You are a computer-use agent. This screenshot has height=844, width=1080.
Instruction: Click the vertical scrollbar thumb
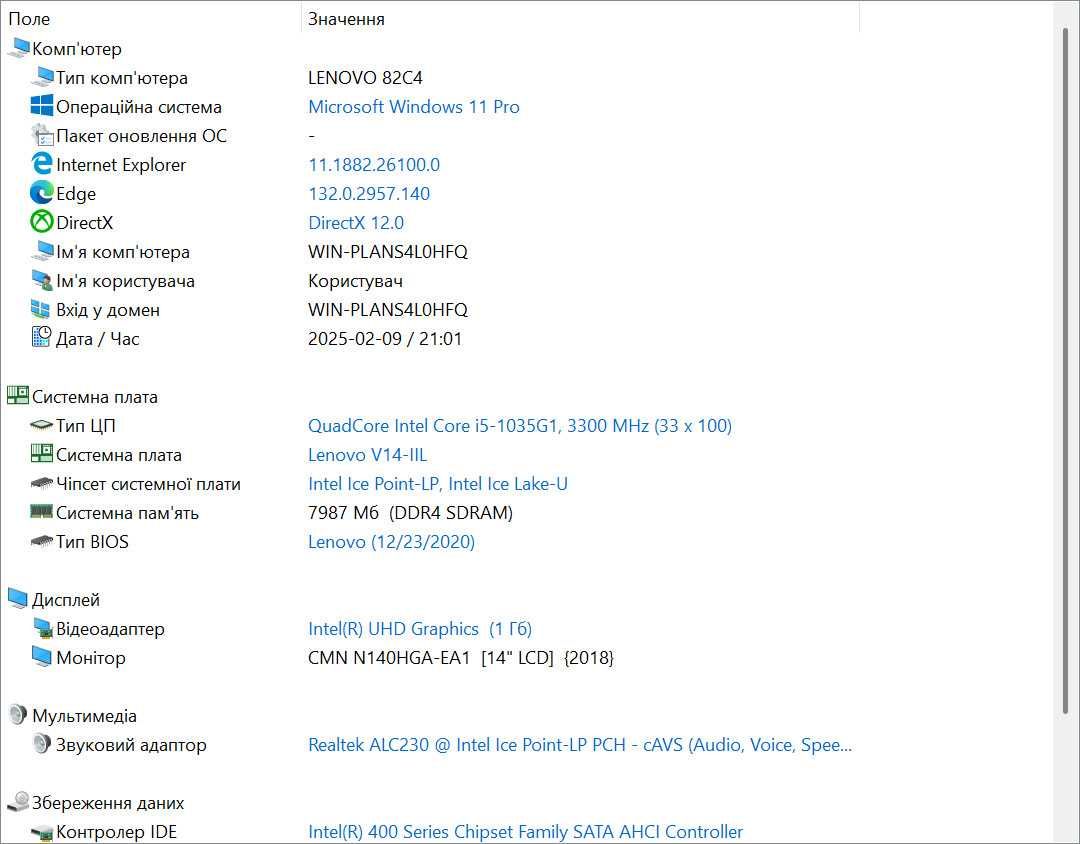click(x=1066, y=369)
